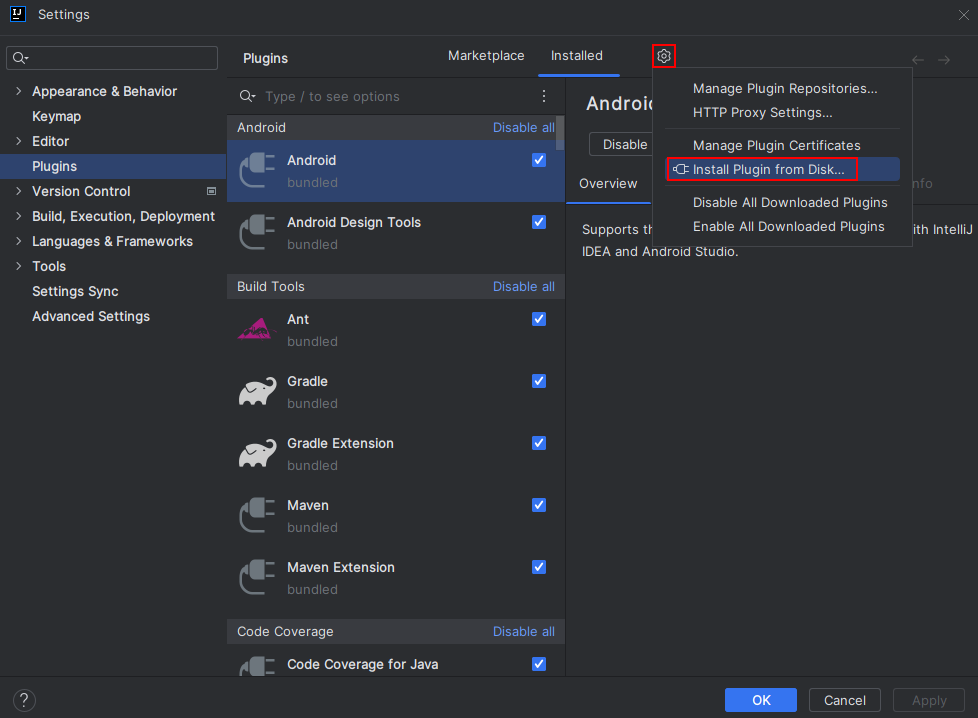Click the forward navigation arrow
The height and width of the screenshot is (718, 978).
pos(944,60)
